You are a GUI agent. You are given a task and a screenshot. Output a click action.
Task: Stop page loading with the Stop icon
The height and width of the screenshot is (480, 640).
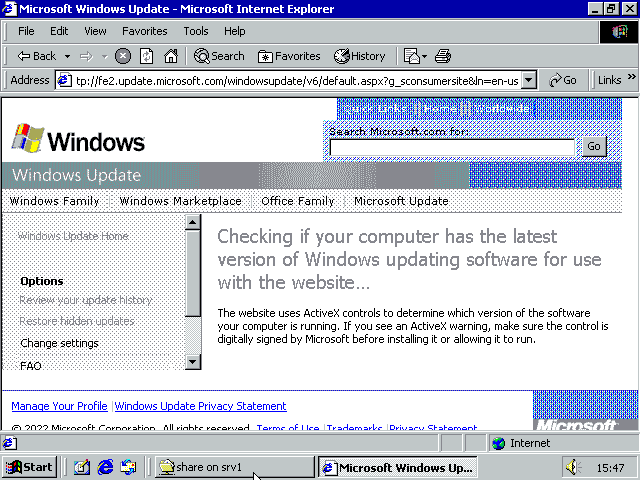tap(122, 56)
